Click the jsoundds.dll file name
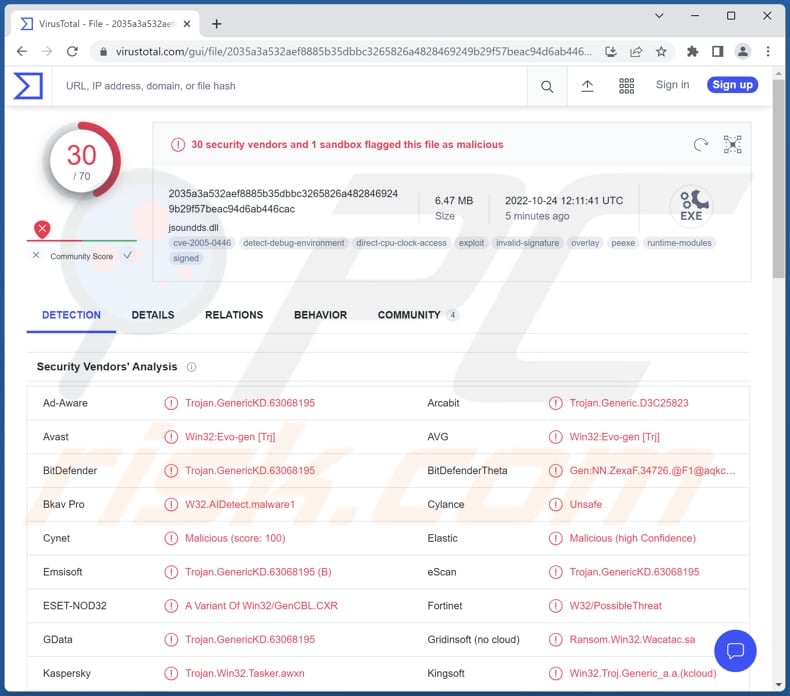790x696 pixels. click(x=193, y=228)
